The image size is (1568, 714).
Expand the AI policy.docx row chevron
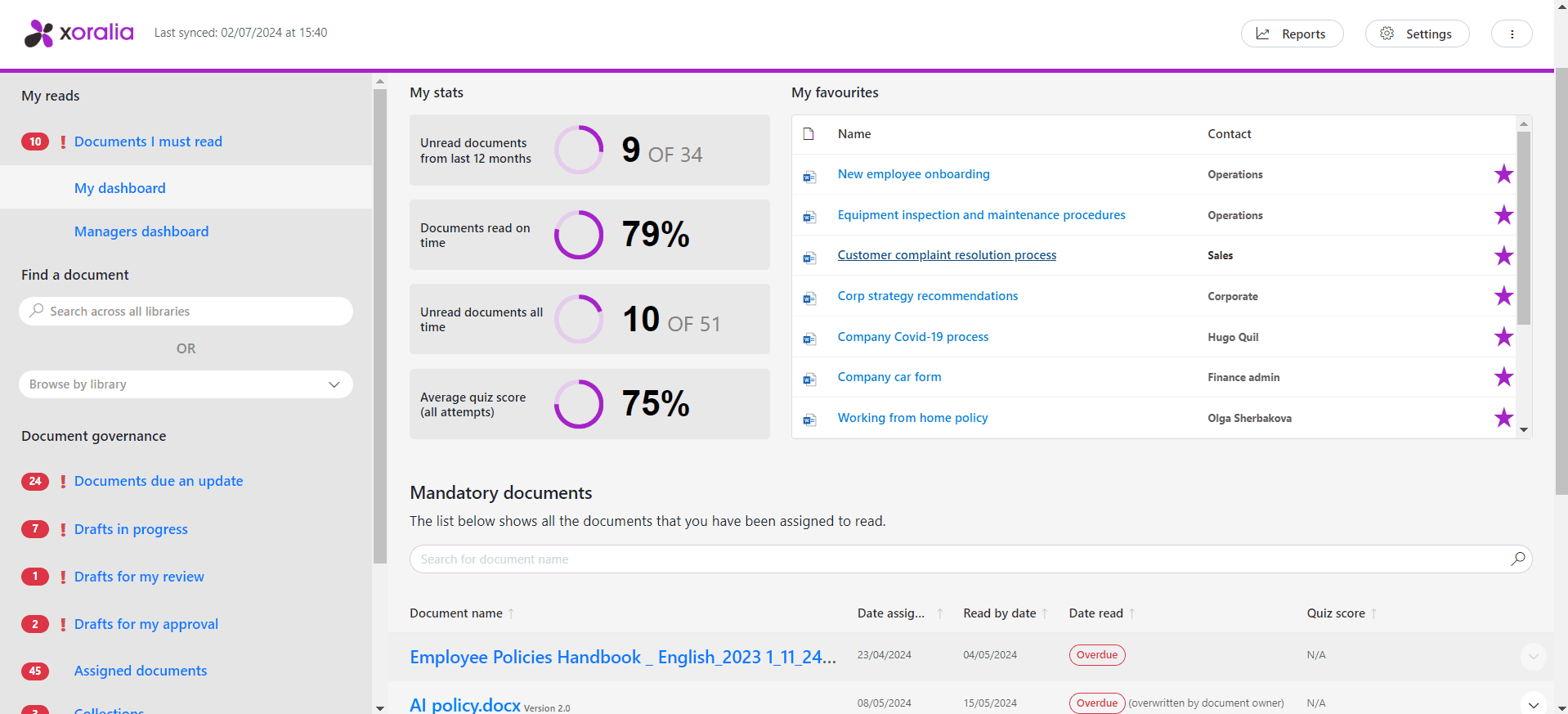tap(1533, 704)
